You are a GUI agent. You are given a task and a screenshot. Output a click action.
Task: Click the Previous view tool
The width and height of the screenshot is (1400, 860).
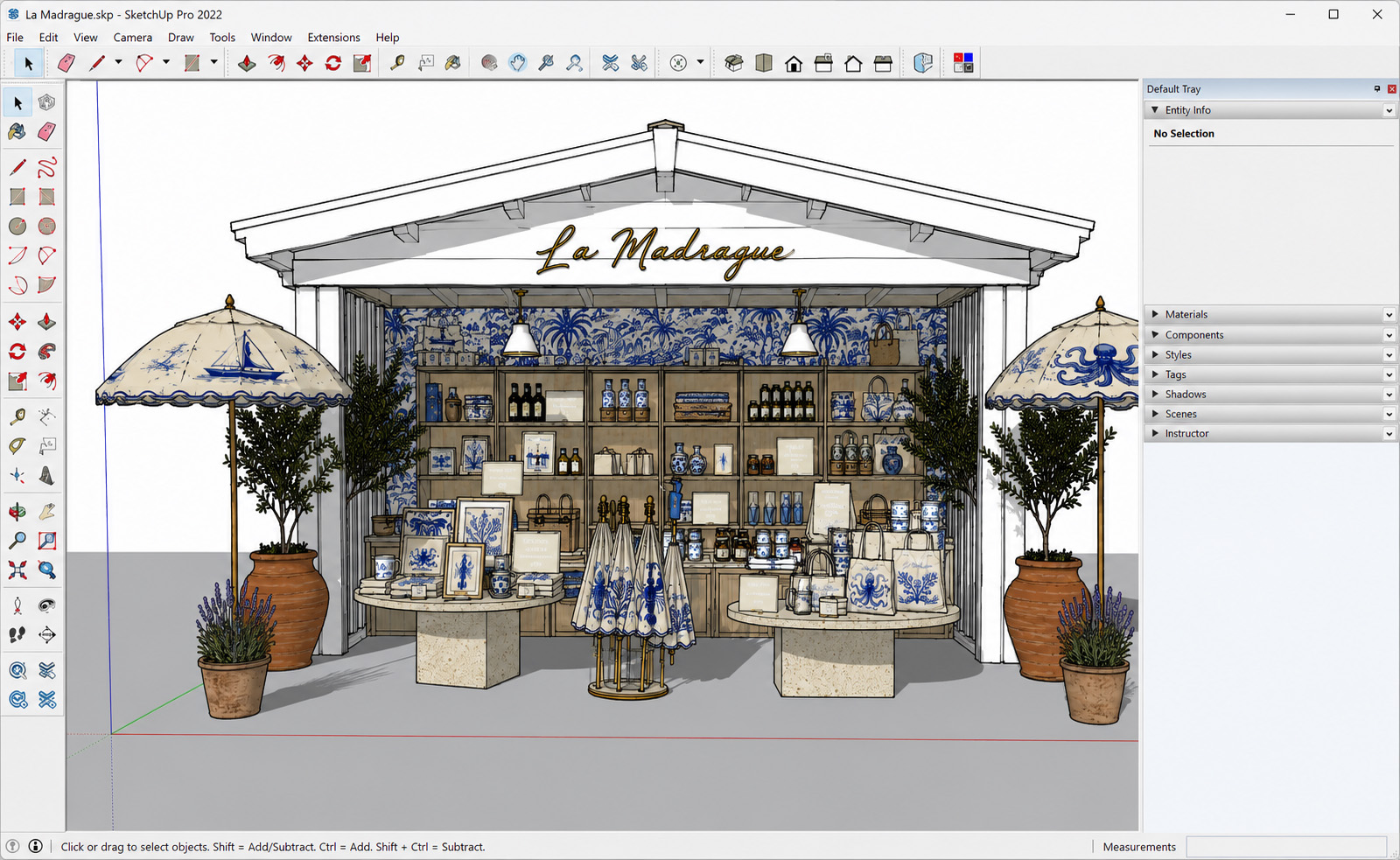pyautogui.click(x=46, y=570)
